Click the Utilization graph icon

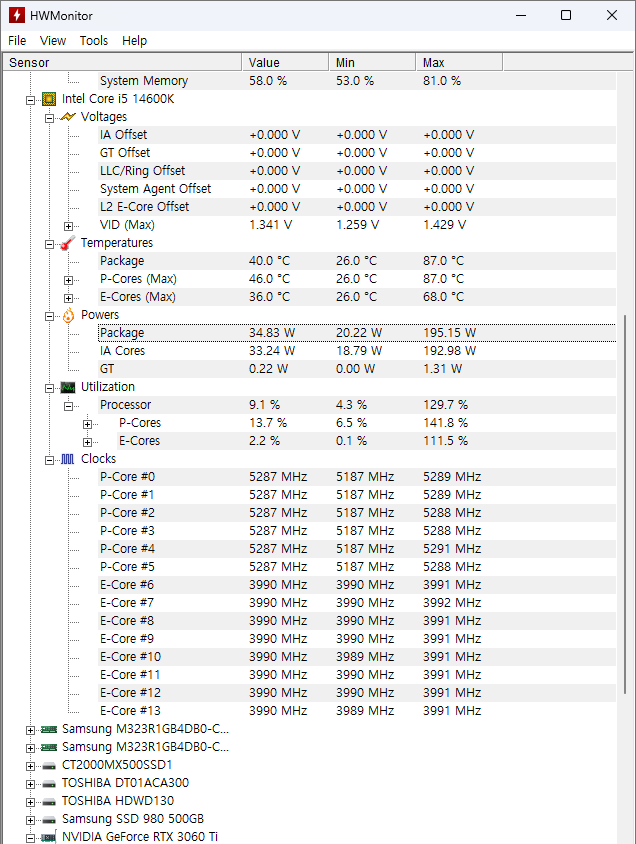(68, 387)
